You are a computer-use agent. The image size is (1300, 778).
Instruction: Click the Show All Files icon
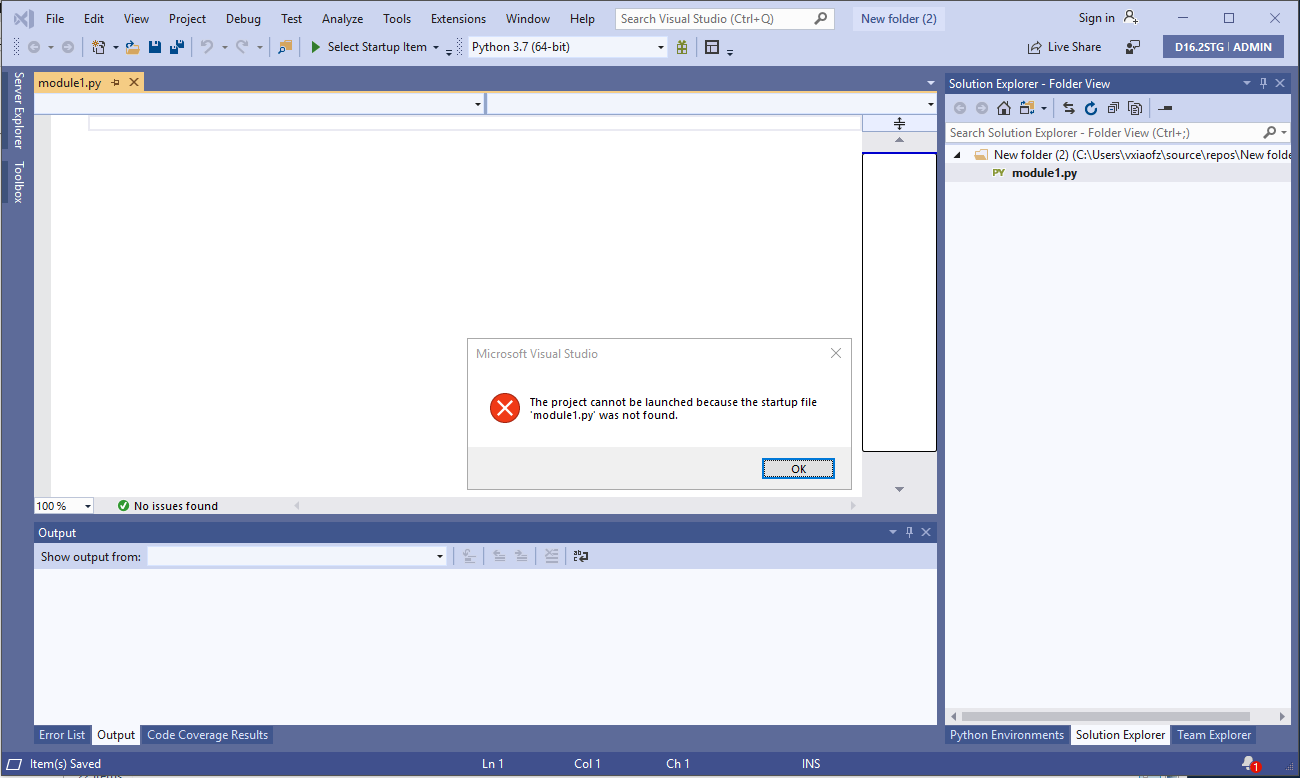(1135, 108)
